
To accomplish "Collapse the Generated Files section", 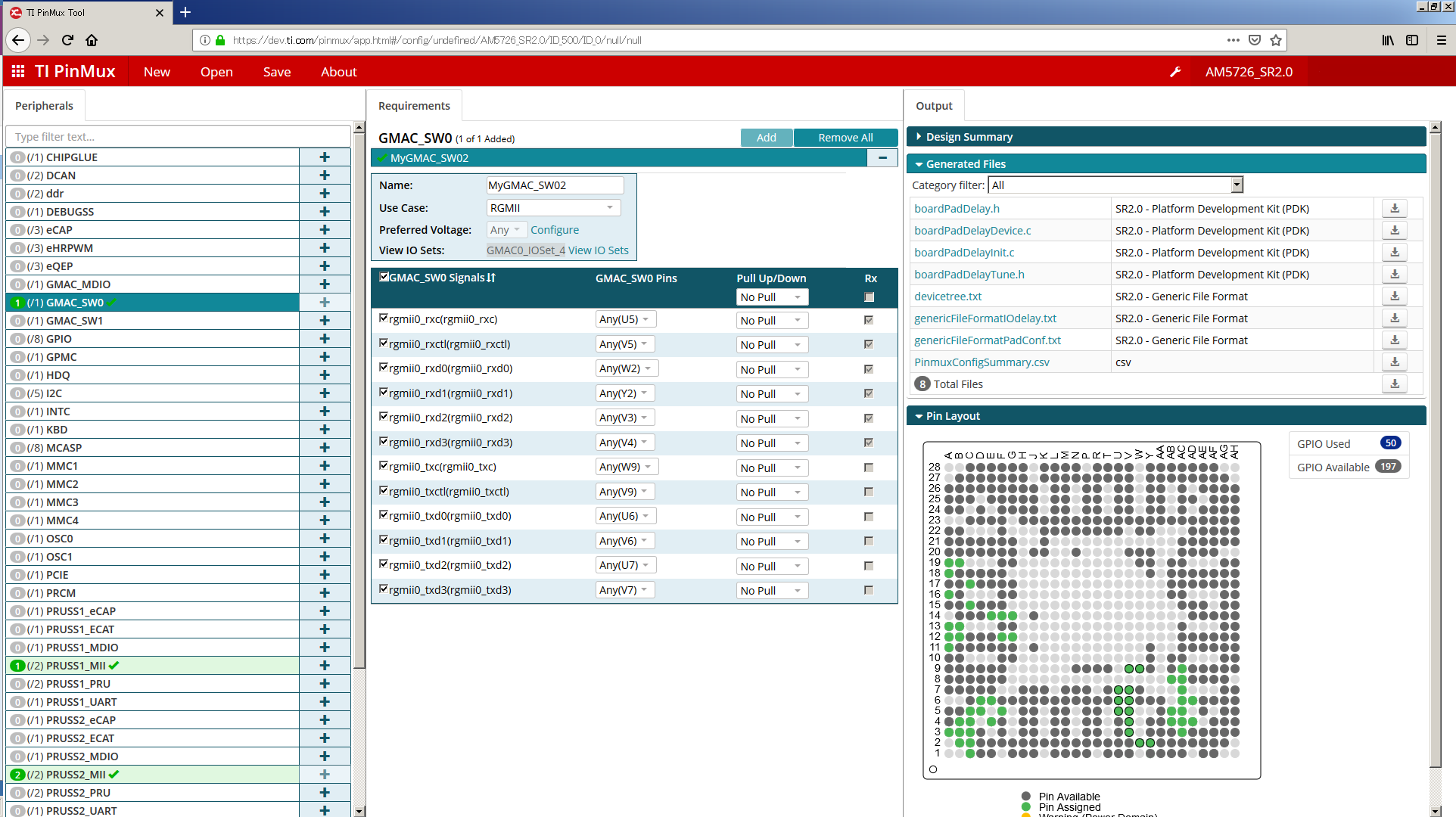I will point(1166,164).
